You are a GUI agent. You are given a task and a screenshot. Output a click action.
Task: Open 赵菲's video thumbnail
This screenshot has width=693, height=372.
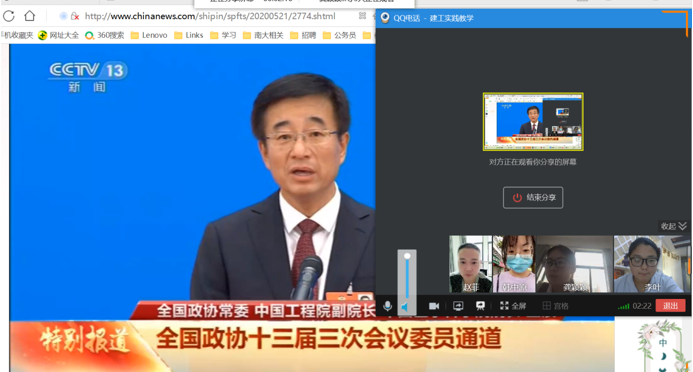point(470,264)
